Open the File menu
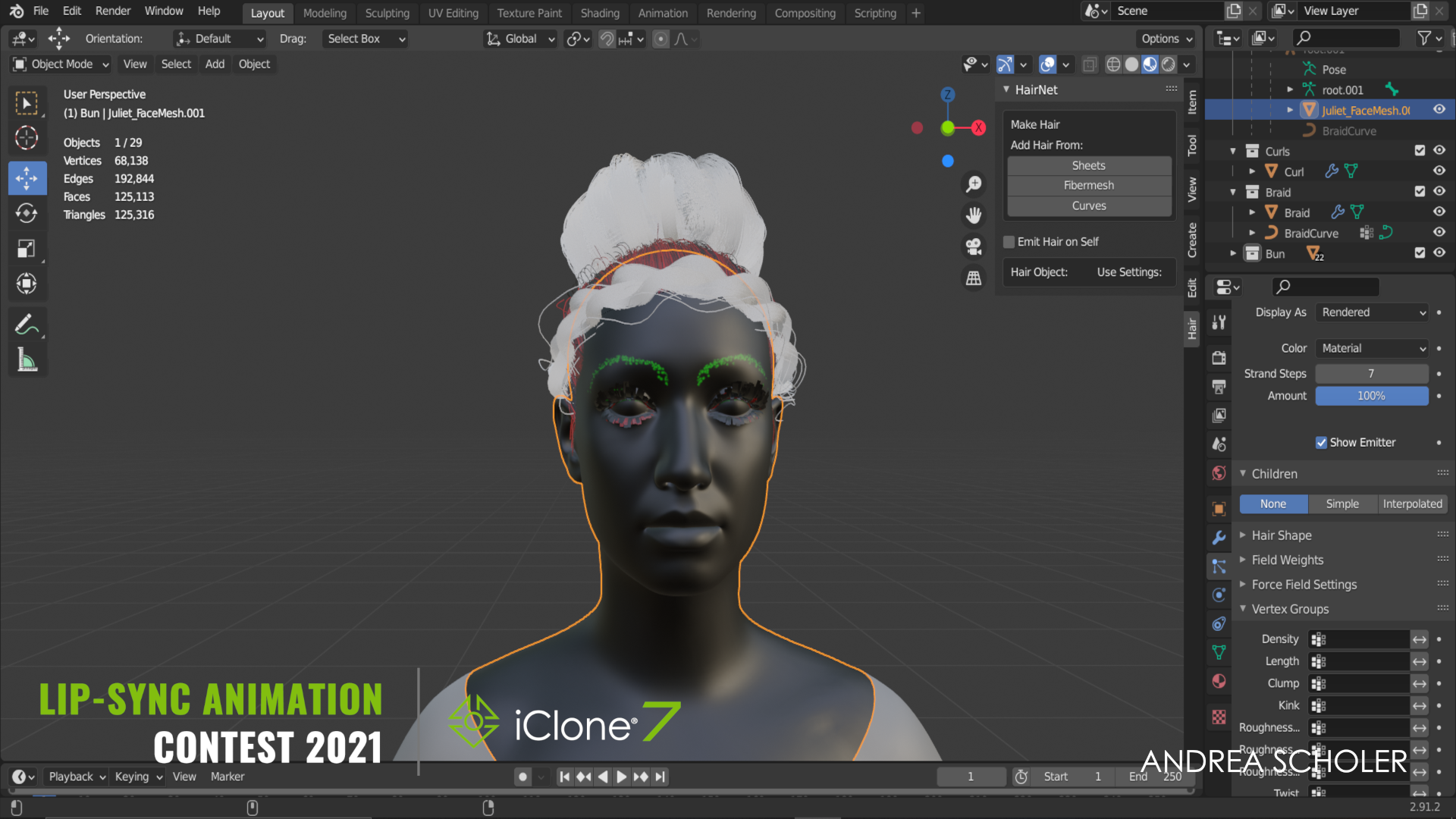The width and height of the screenshot is (1456, 819). (x=41, y=11)
